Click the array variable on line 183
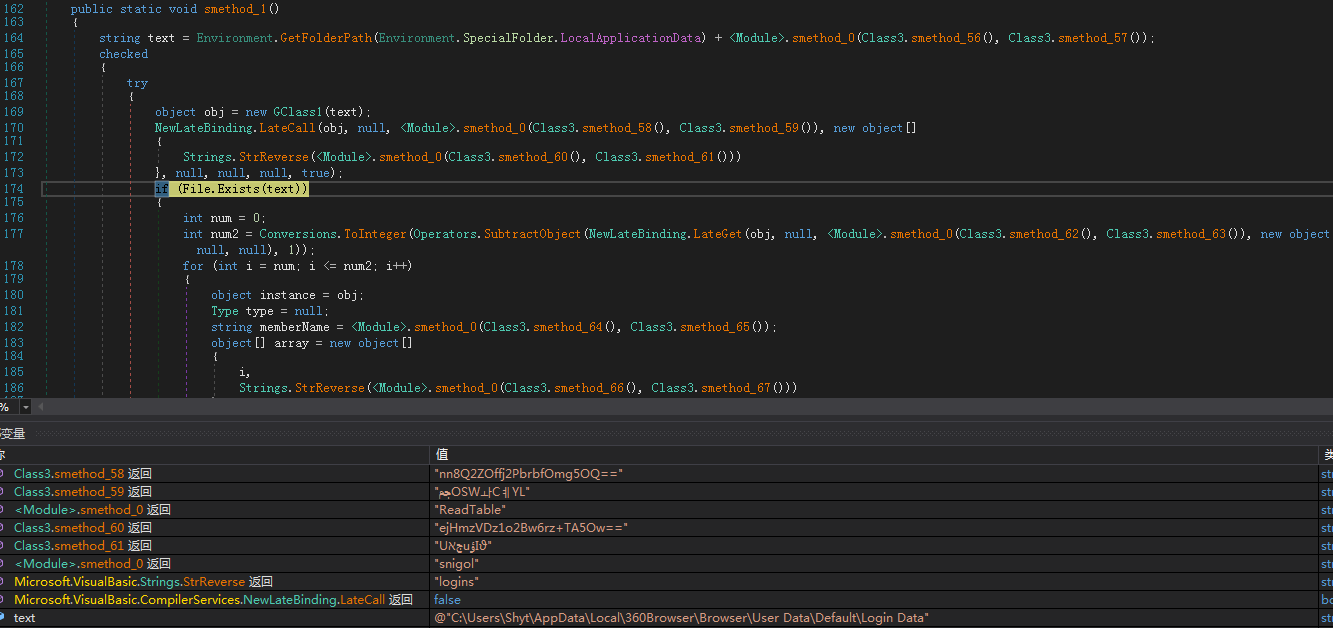 [x=291, y=343]
